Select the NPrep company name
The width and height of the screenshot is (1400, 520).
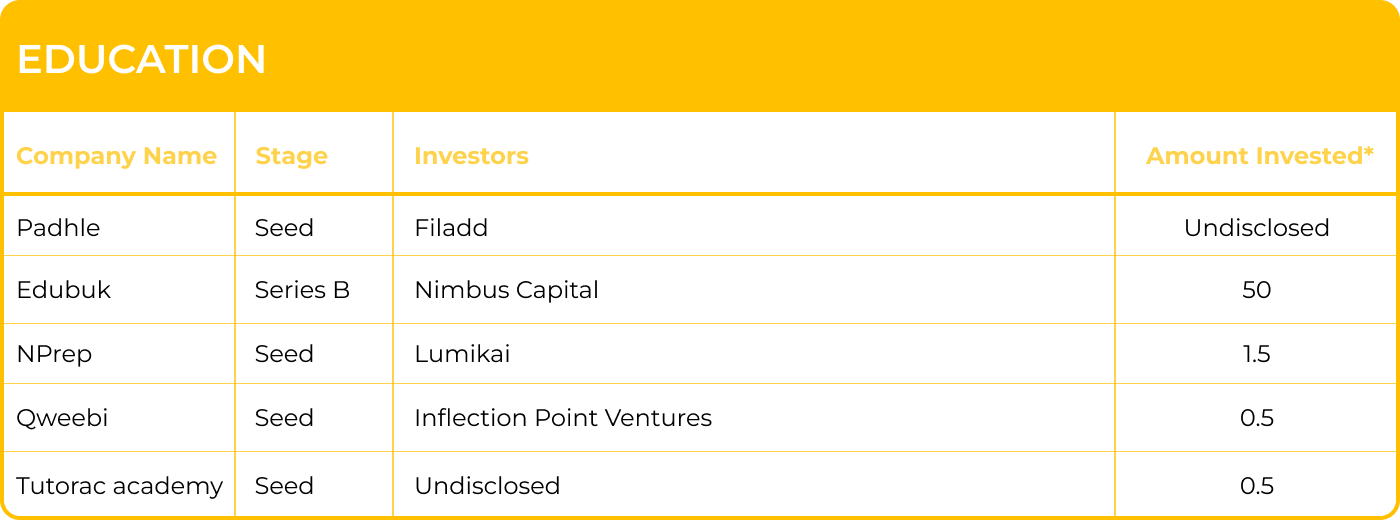coord(54,354)
